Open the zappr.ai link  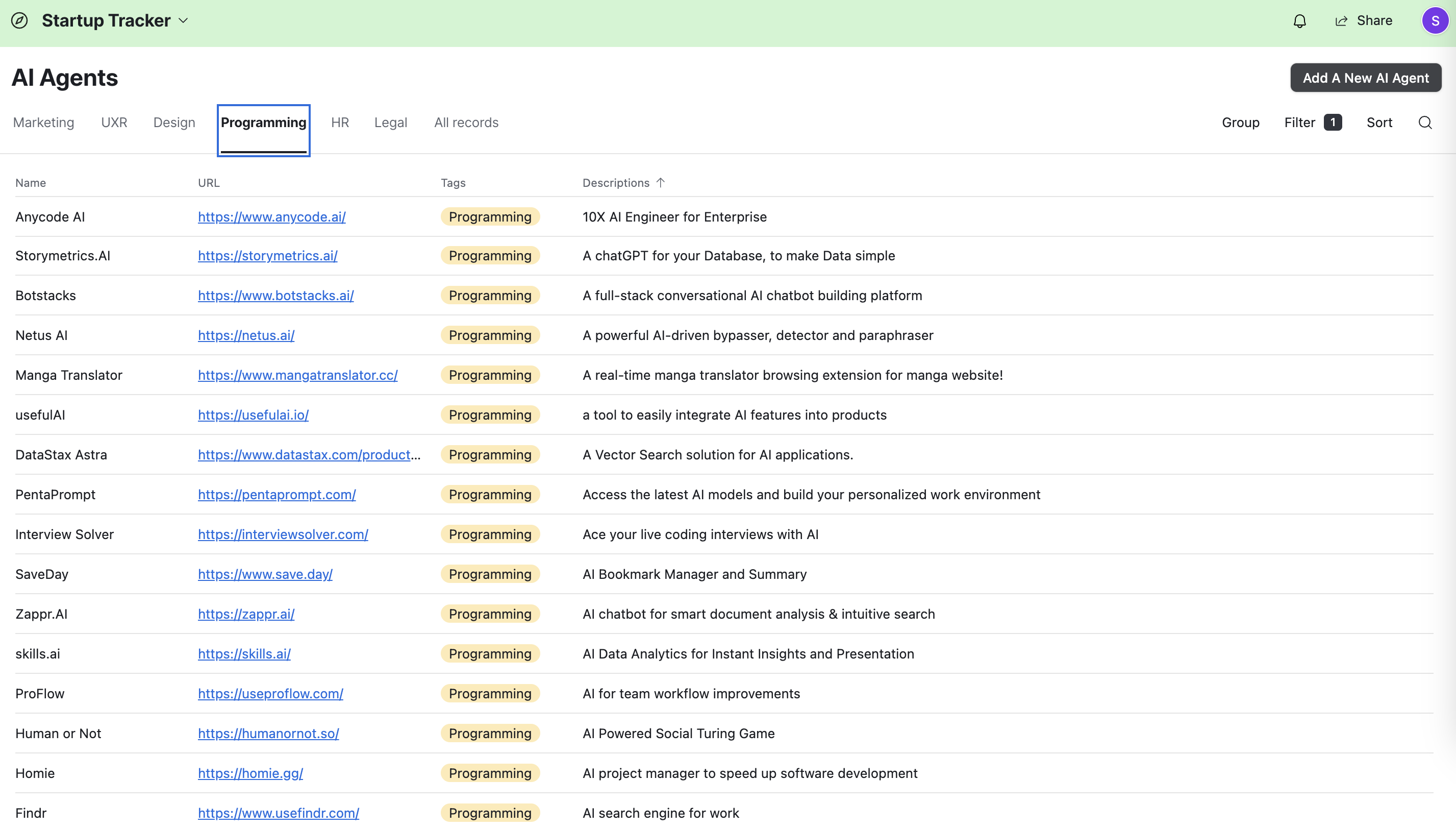pyautogui.click(x=246, y=615)
